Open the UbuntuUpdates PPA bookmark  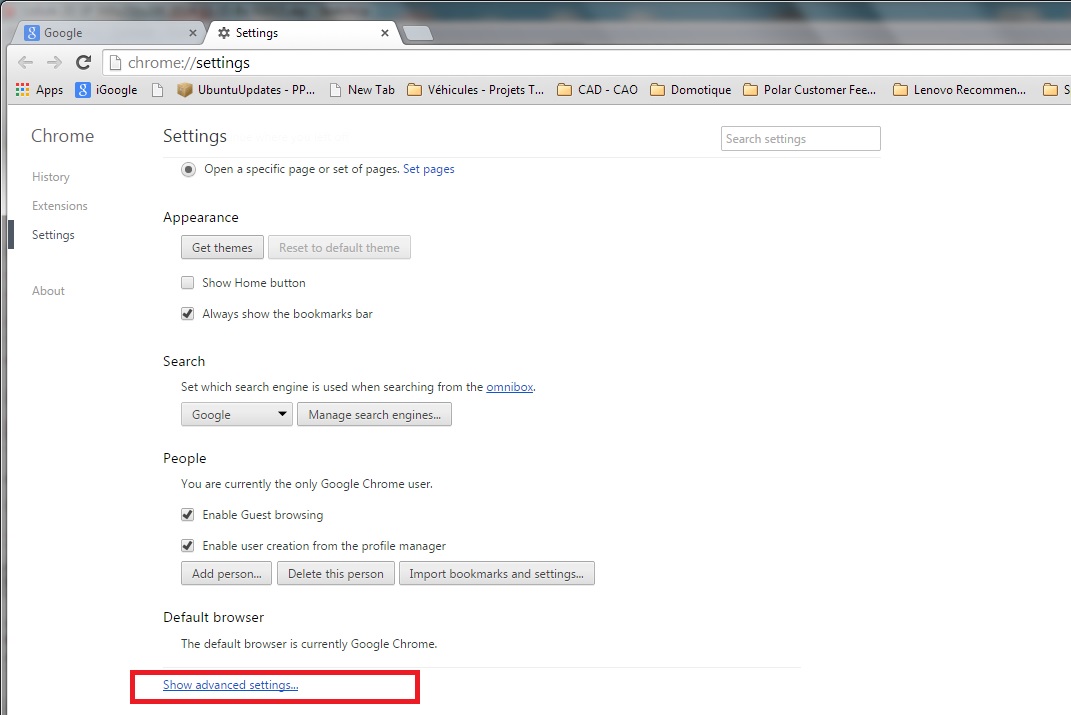click(245, 90)
